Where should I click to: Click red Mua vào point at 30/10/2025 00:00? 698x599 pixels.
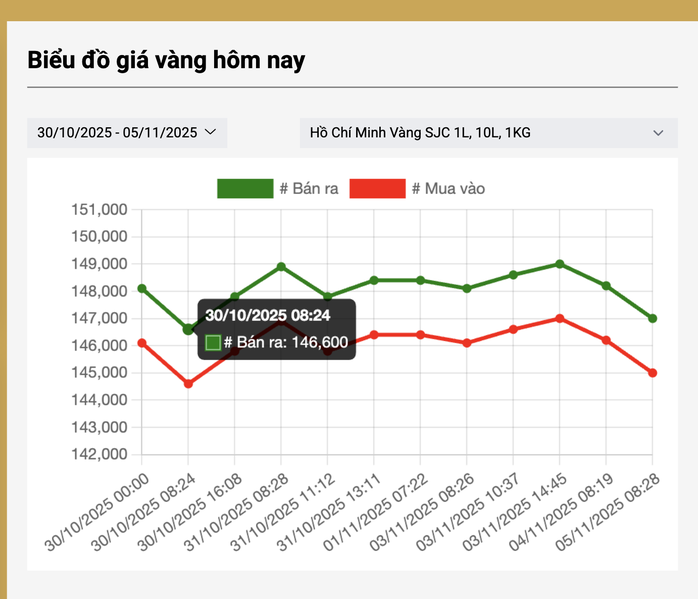click(142, 343)
